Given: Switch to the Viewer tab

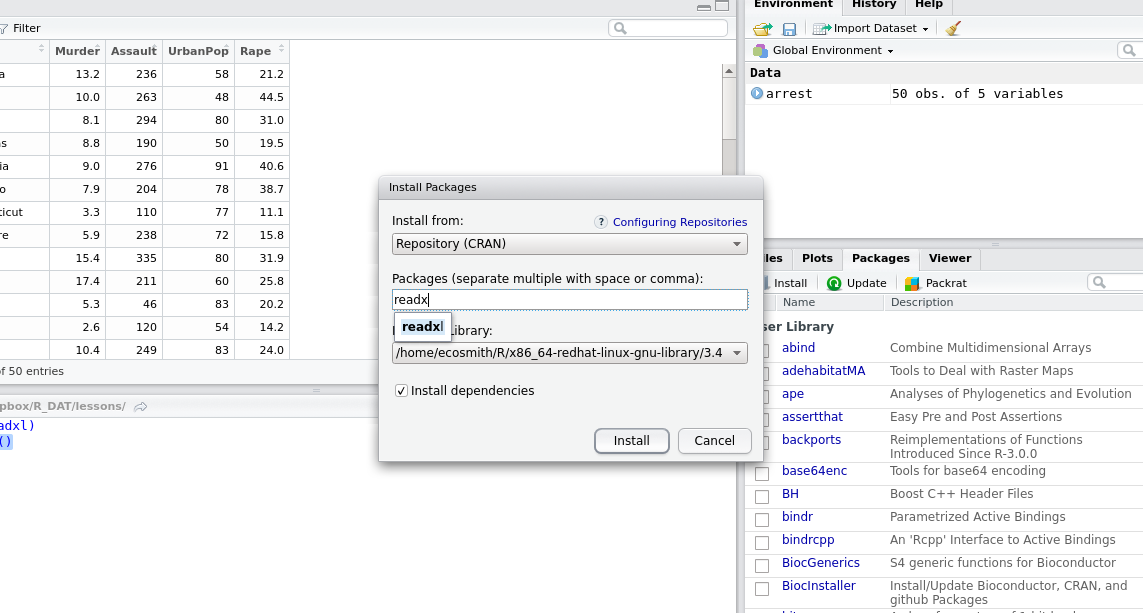Looking at the screenshot, I should click(x=950, y=258).
